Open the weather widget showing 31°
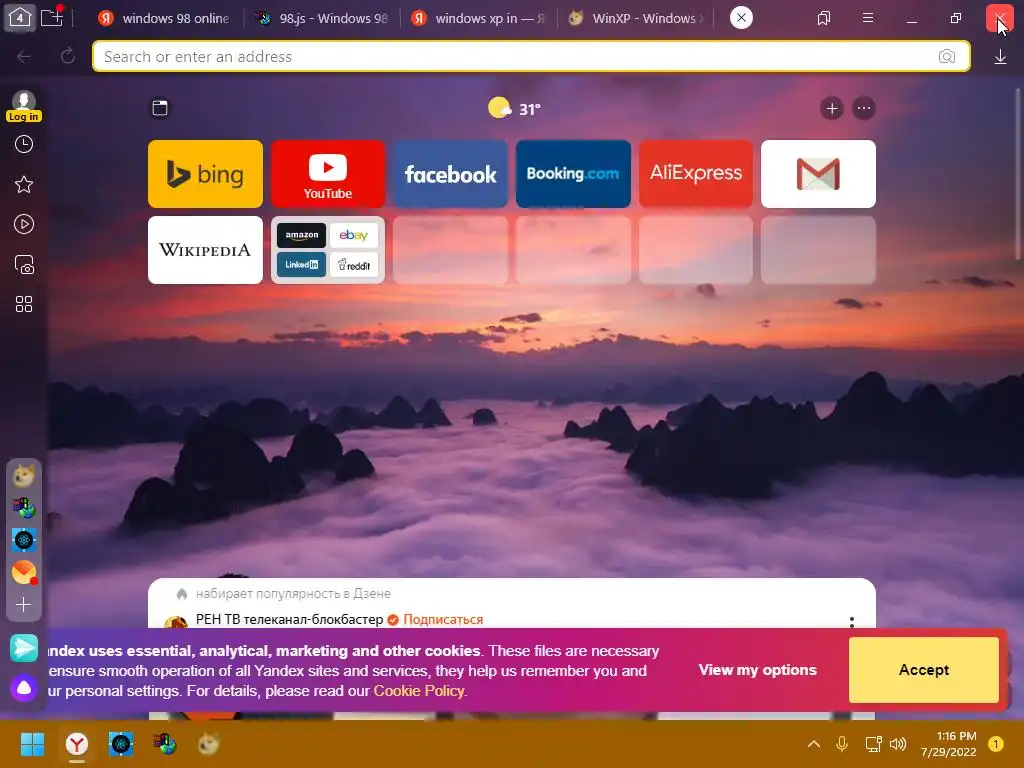Screen dimensions: 1024x768 (515, 108)
